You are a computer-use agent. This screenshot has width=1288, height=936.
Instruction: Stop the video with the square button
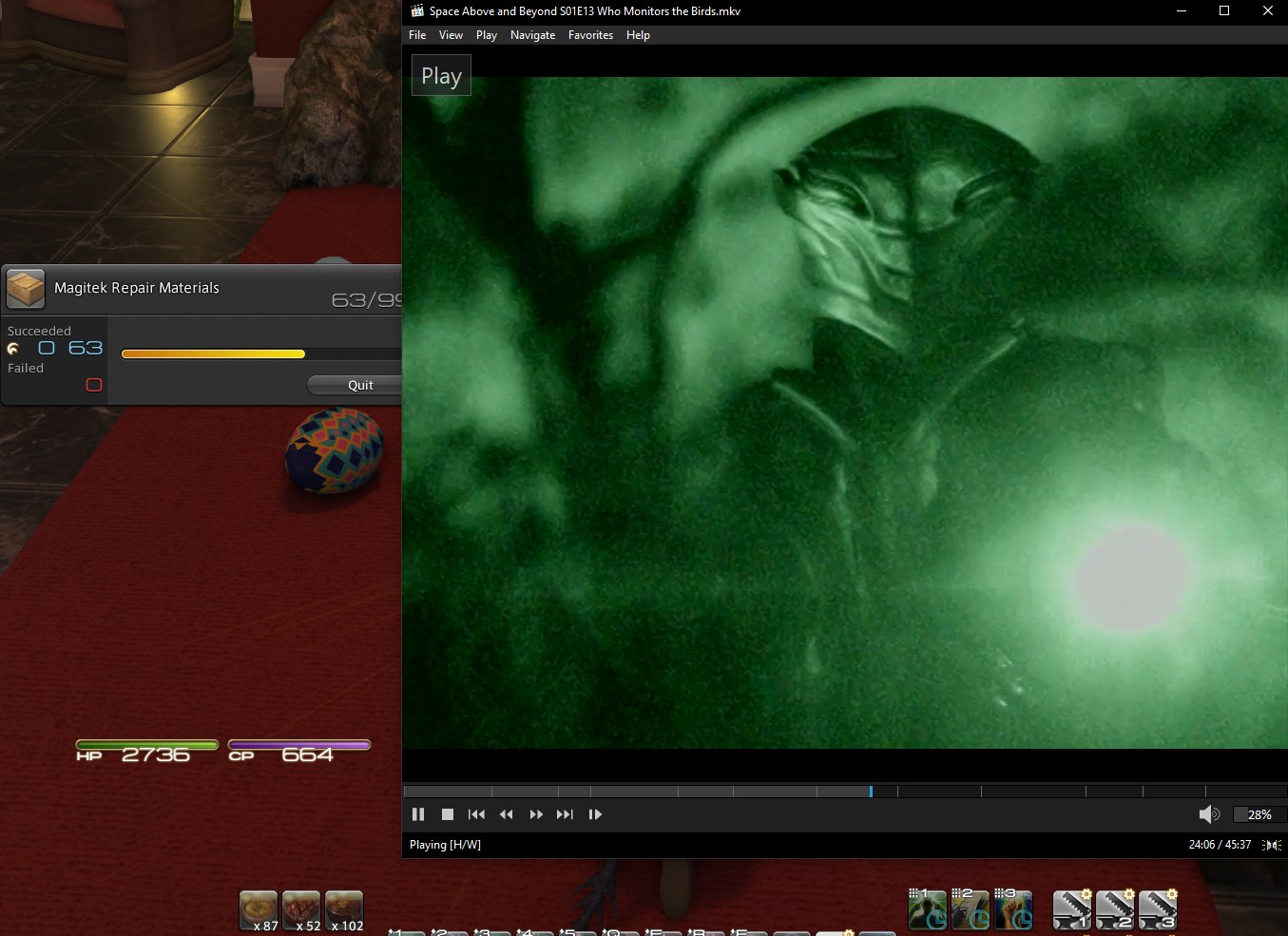click(448, 814)
